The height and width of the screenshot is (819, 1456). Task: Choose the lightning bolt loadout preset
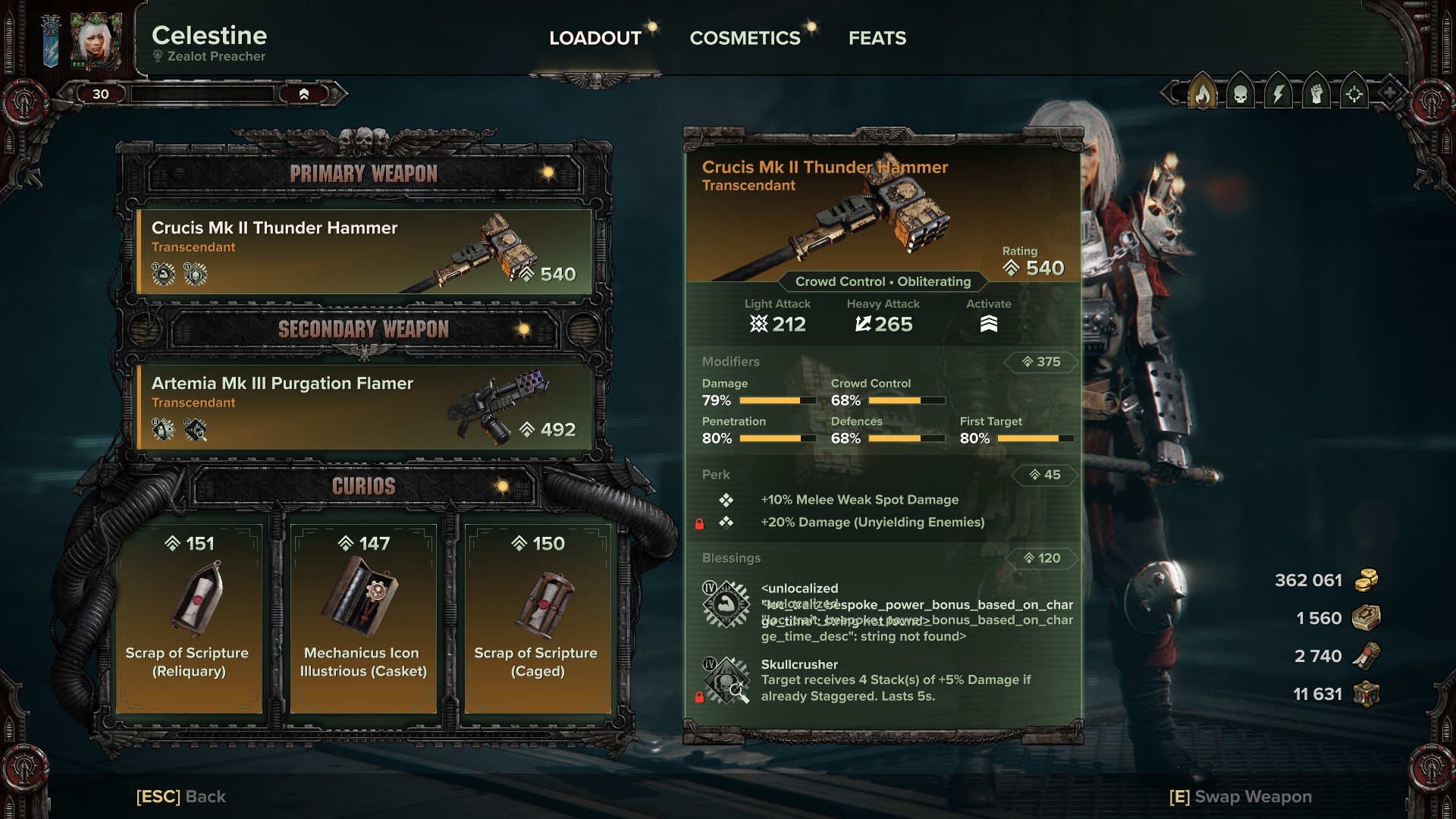click(1279, 94)
